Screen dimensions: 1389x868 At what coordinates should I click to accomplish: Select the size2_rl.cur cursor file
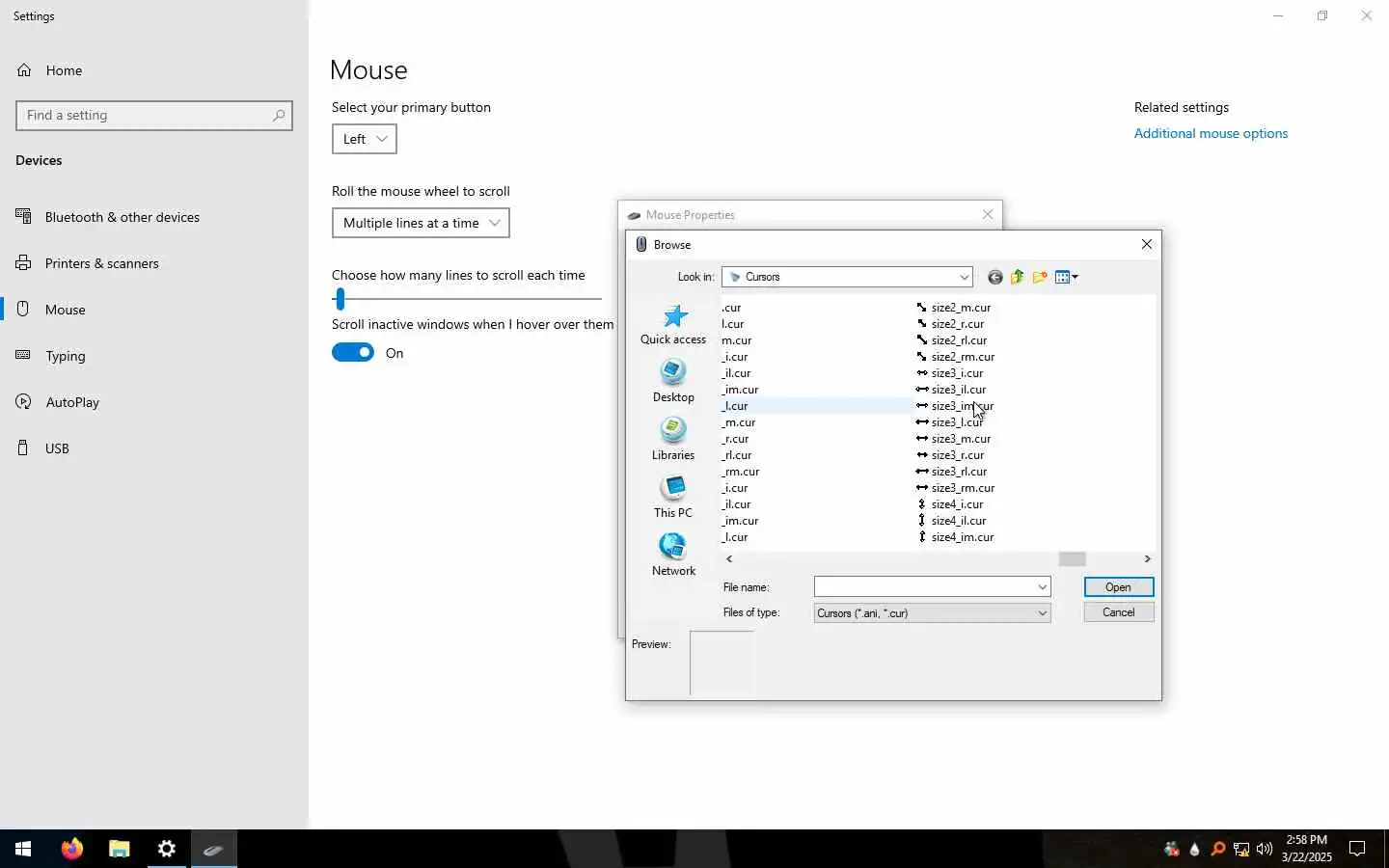tap(951, 340)
